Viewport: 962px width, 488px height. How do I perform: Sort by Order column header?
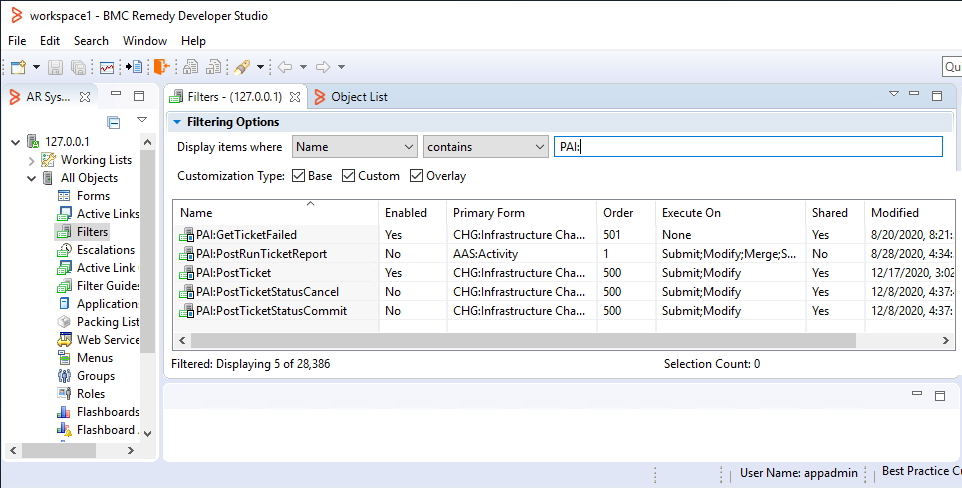click(x=626, y=213)
